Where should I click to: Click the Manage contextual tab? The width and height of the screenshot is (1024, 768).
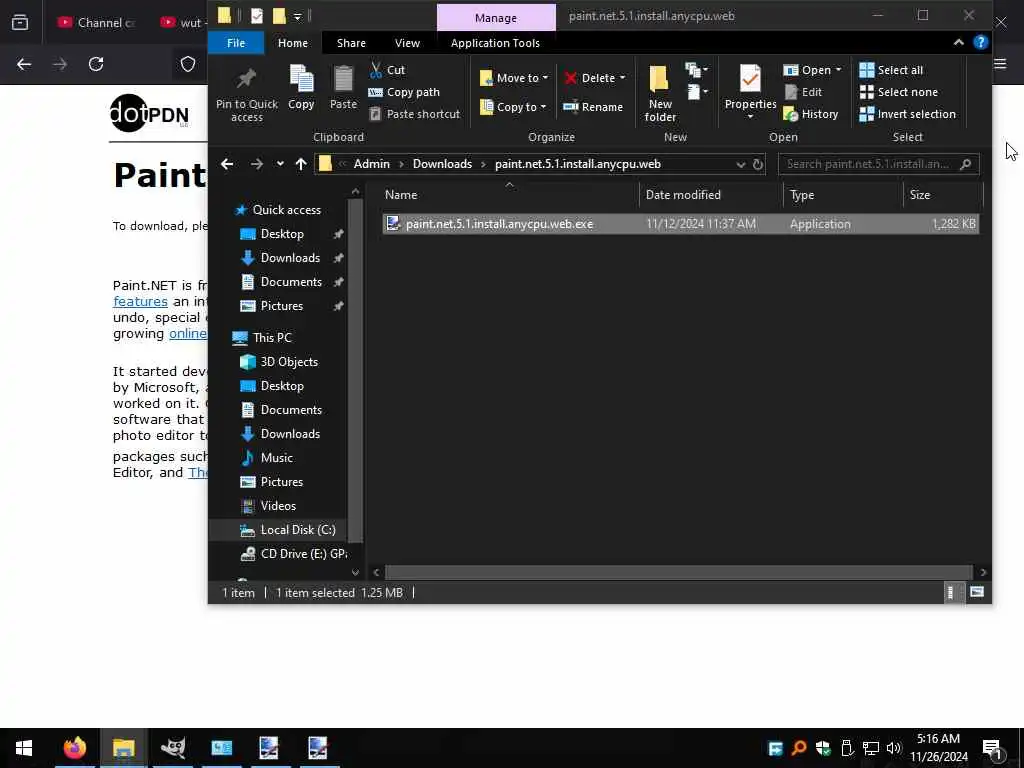[496, 18]
